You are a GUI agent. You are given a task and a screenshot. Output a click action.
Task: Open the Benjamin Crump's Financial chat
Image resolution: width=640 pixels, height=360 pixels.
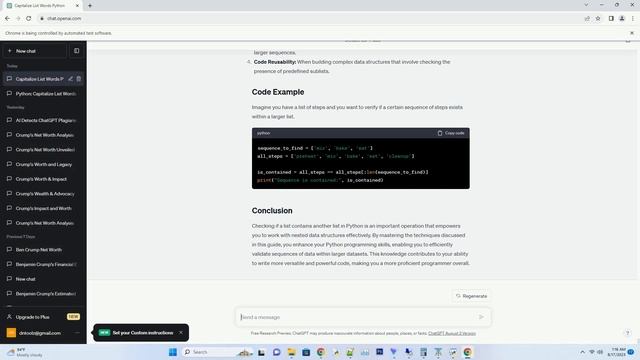point(43,264)
